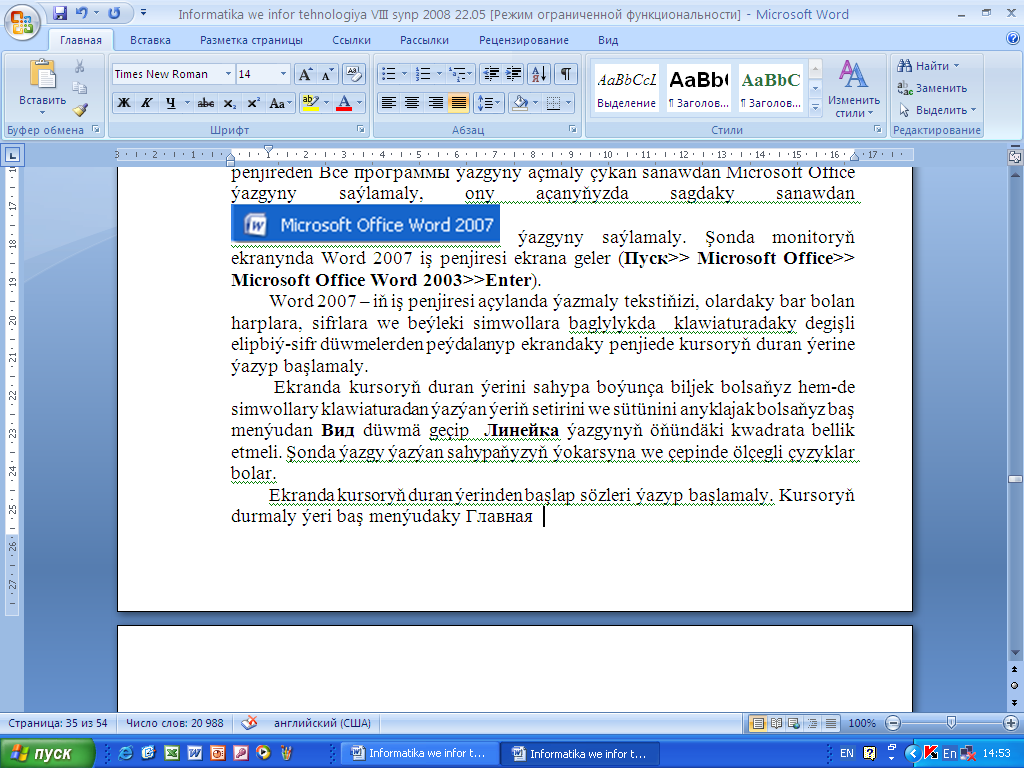The width and height of the screenshot is (1024, 768).
Task: Apply the red font color
Action: coord(344,103)
